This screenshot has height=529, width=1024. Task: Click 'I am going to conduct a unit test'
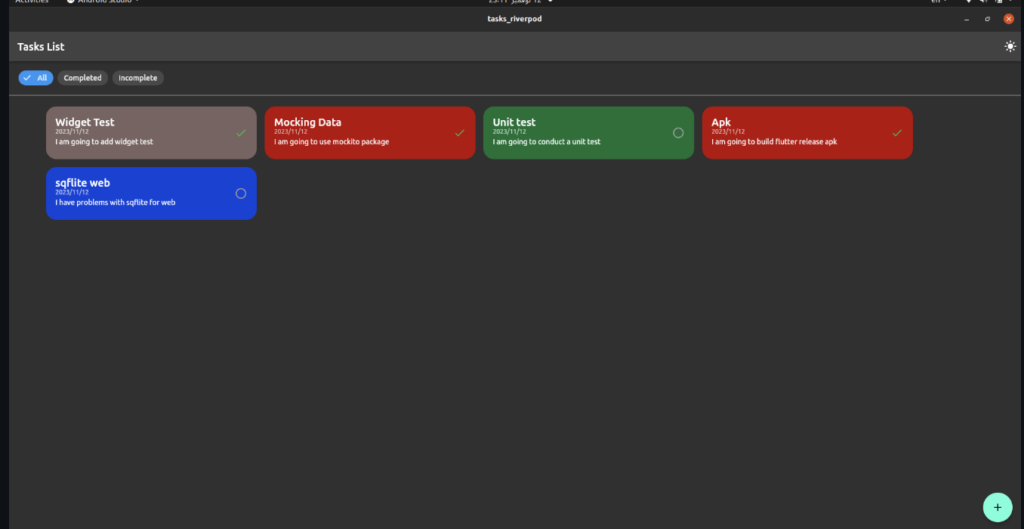[547, 142]
